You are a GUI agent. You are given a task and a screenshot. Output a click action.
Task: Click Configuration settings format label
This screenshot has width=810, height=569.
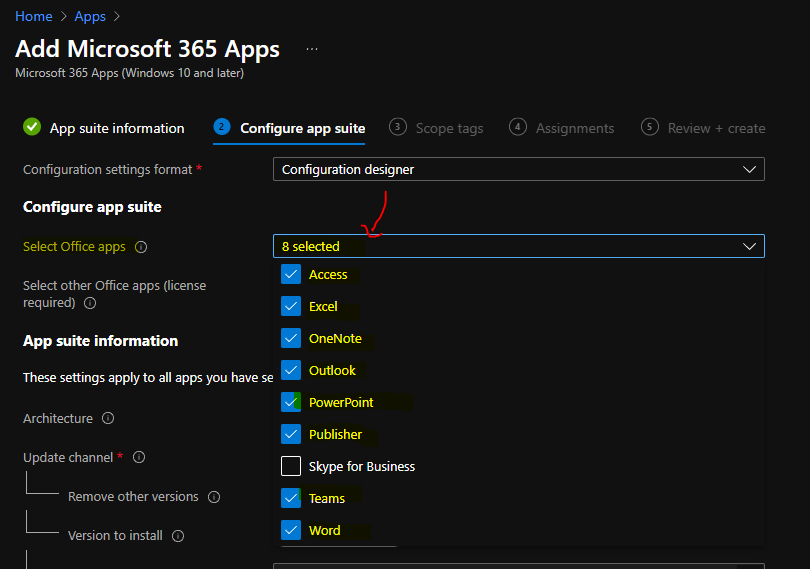coord(107,170)
